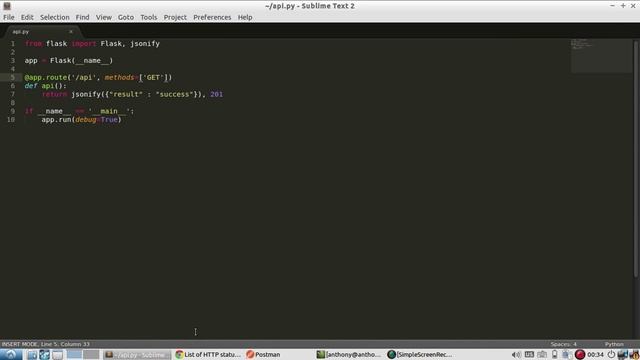The height and width of the screenshot is (360, 640).
Task: Click the US keyboard layout indicator
Action: pos(529,355)
